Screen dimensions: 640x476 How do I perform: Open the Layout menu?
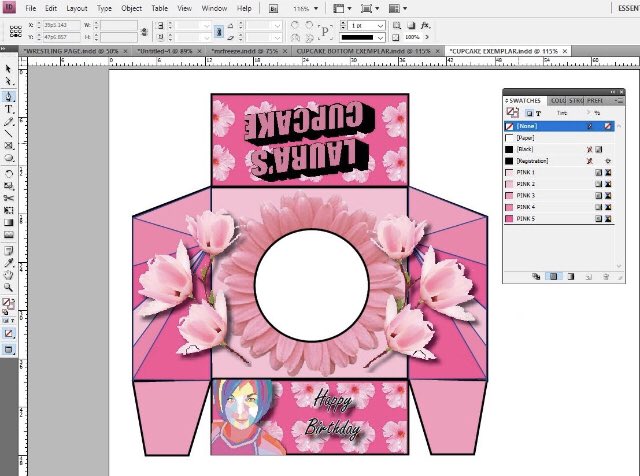coord(77,8)
